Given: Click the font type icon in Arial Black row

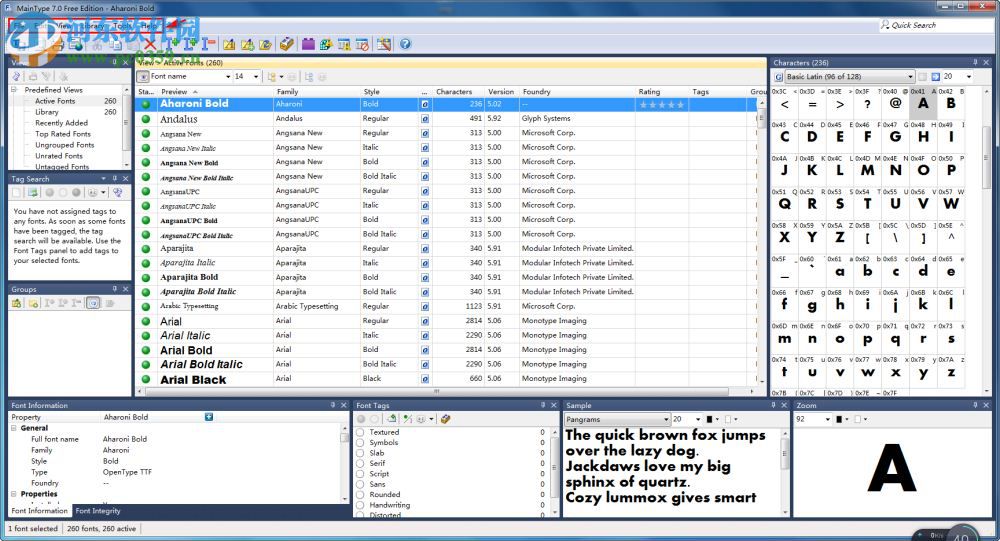Looking at the screenshot, I should pyautogui.click(x=425, y=379).
